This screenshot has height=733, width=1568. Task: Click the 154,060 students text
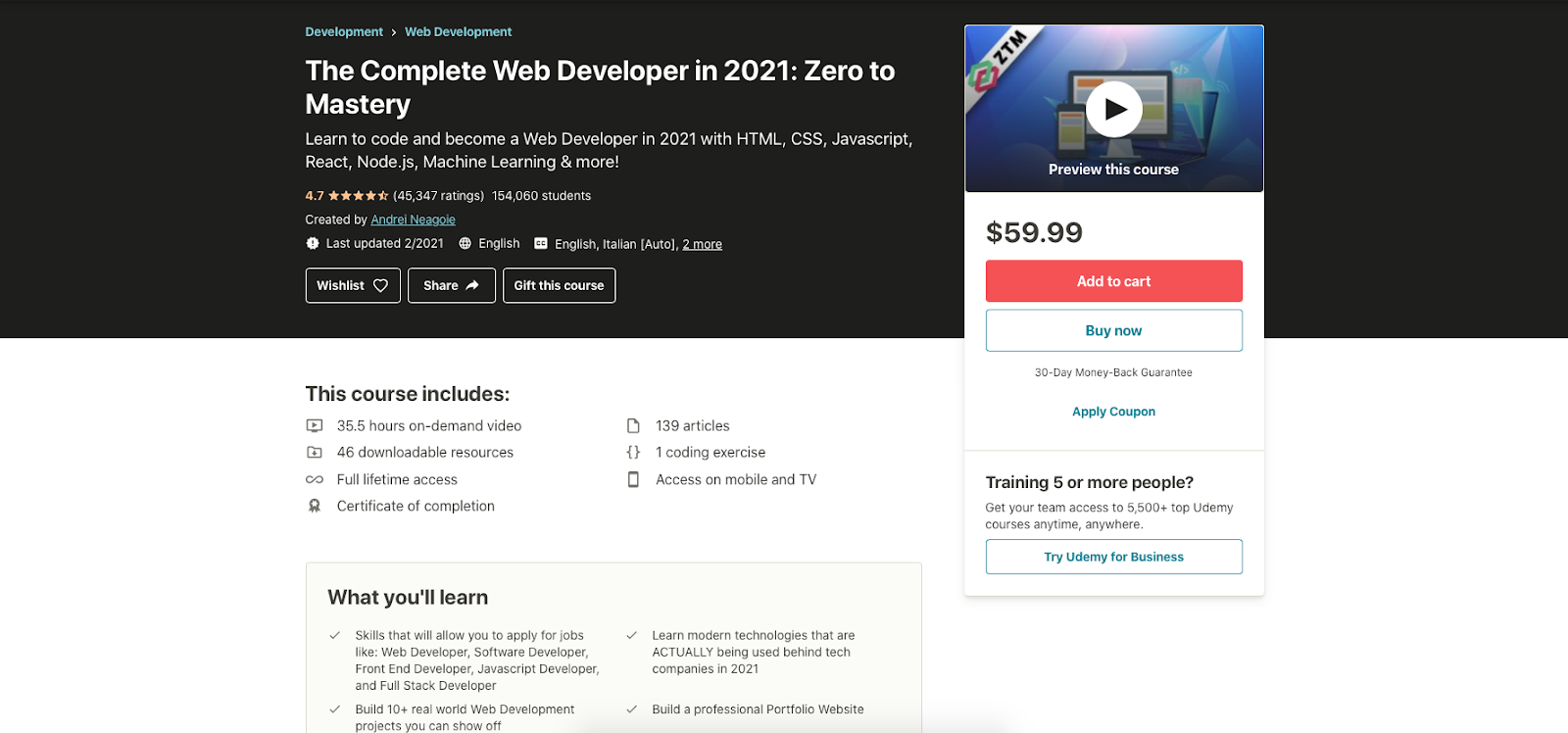pyautogui.click(x=542, y=196)
